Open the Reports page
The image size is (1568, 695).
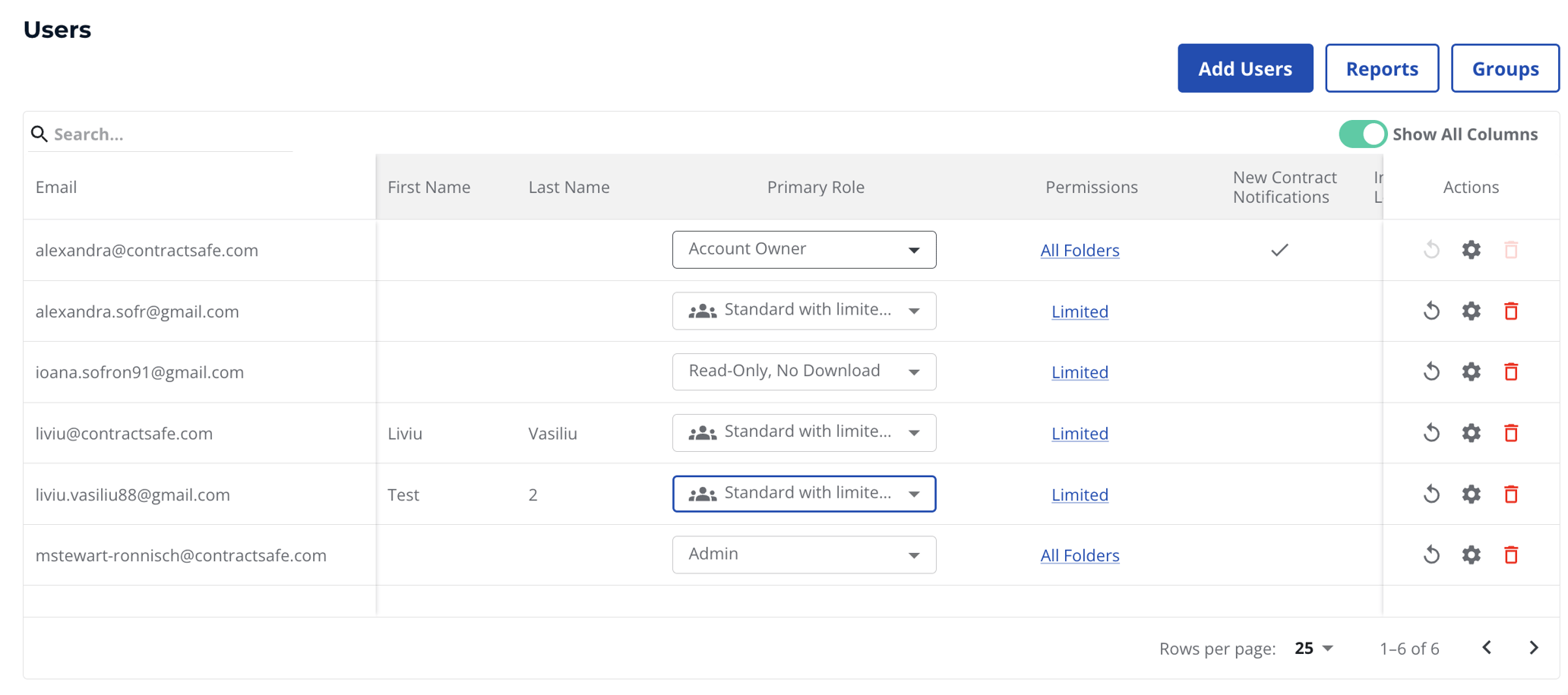(1382, 68)
